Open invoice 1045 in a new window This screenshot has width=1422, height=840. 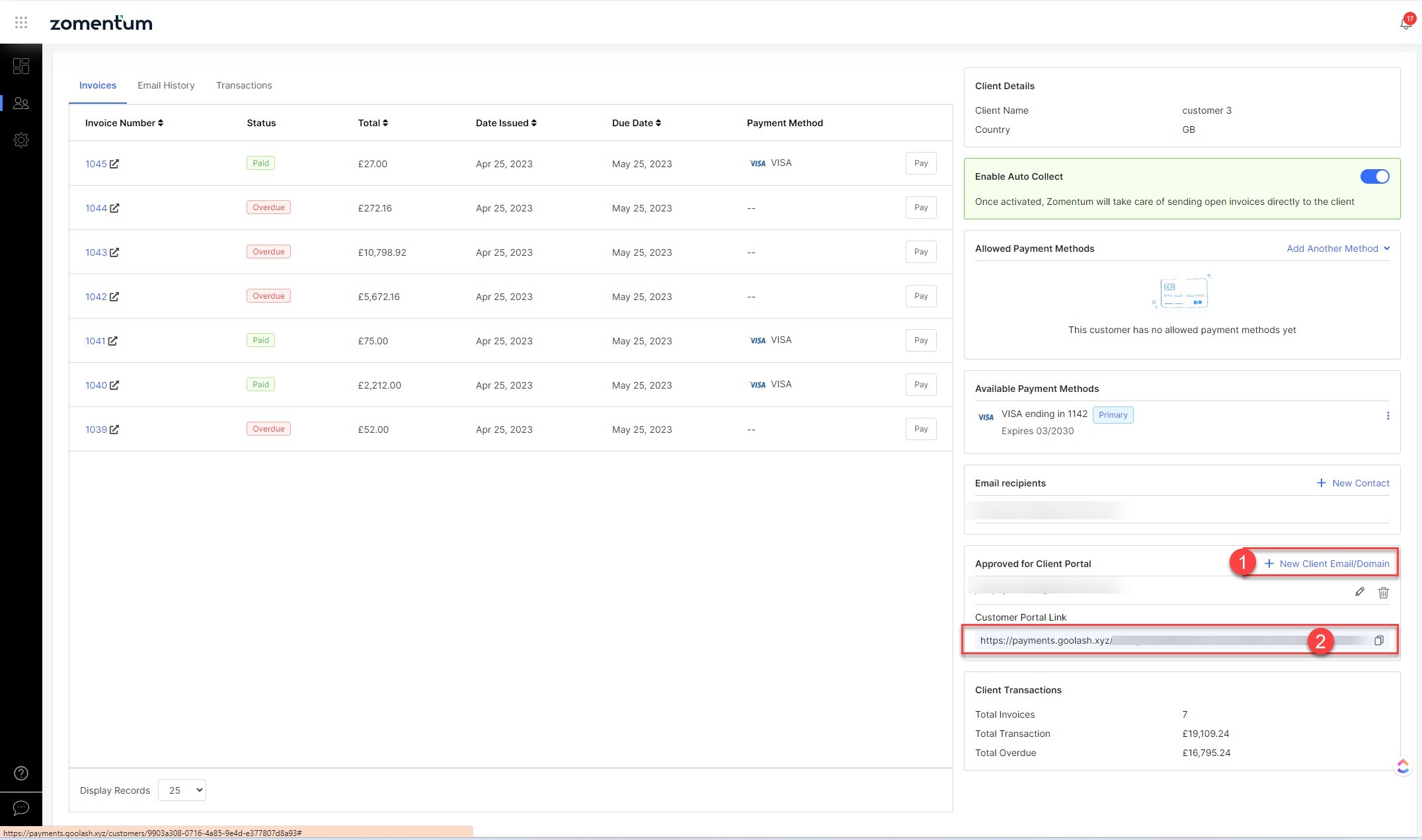click(114, 164)
